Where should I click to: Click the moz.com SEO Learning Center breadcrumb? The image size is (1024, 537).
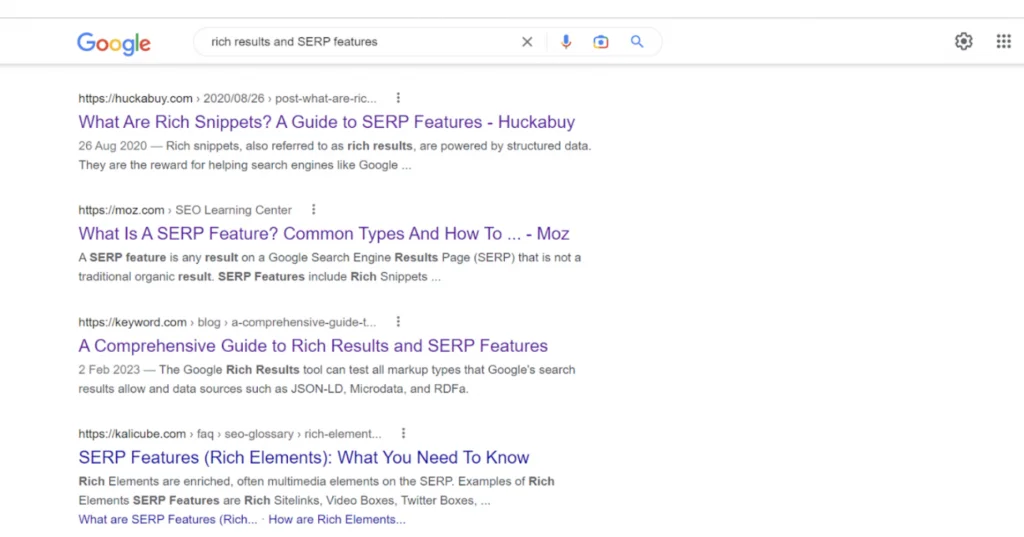click(185, 210)
